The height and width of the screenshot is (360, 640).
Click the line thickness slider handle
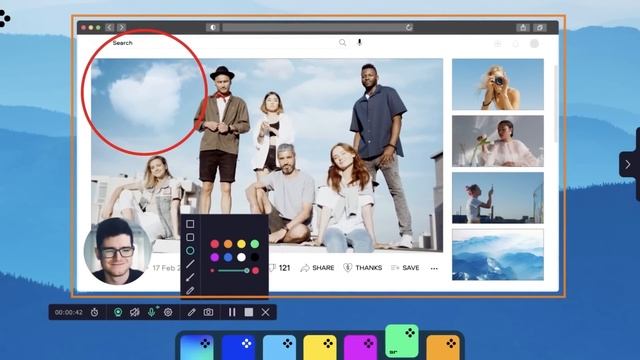tap(247, 270)
